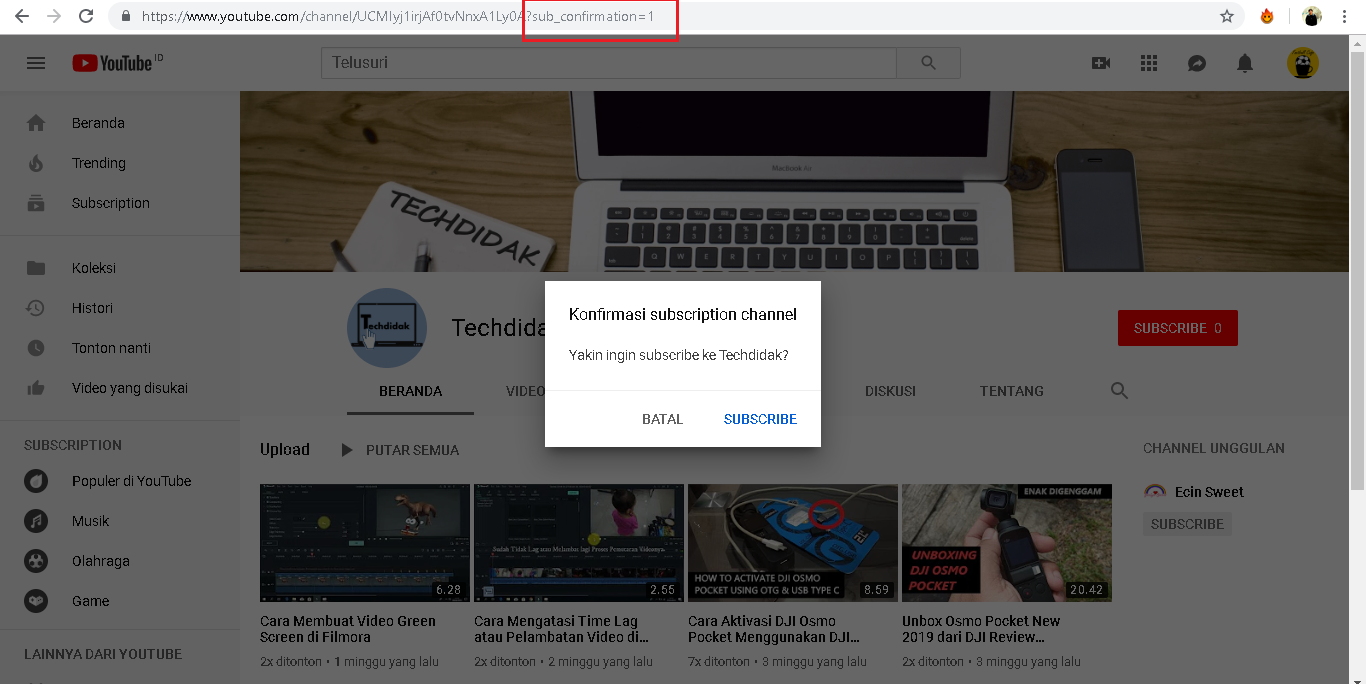Screen dimensions: 1366x684
Task: Switch to the VIDEO tab
Action: (x=524, y=391)
